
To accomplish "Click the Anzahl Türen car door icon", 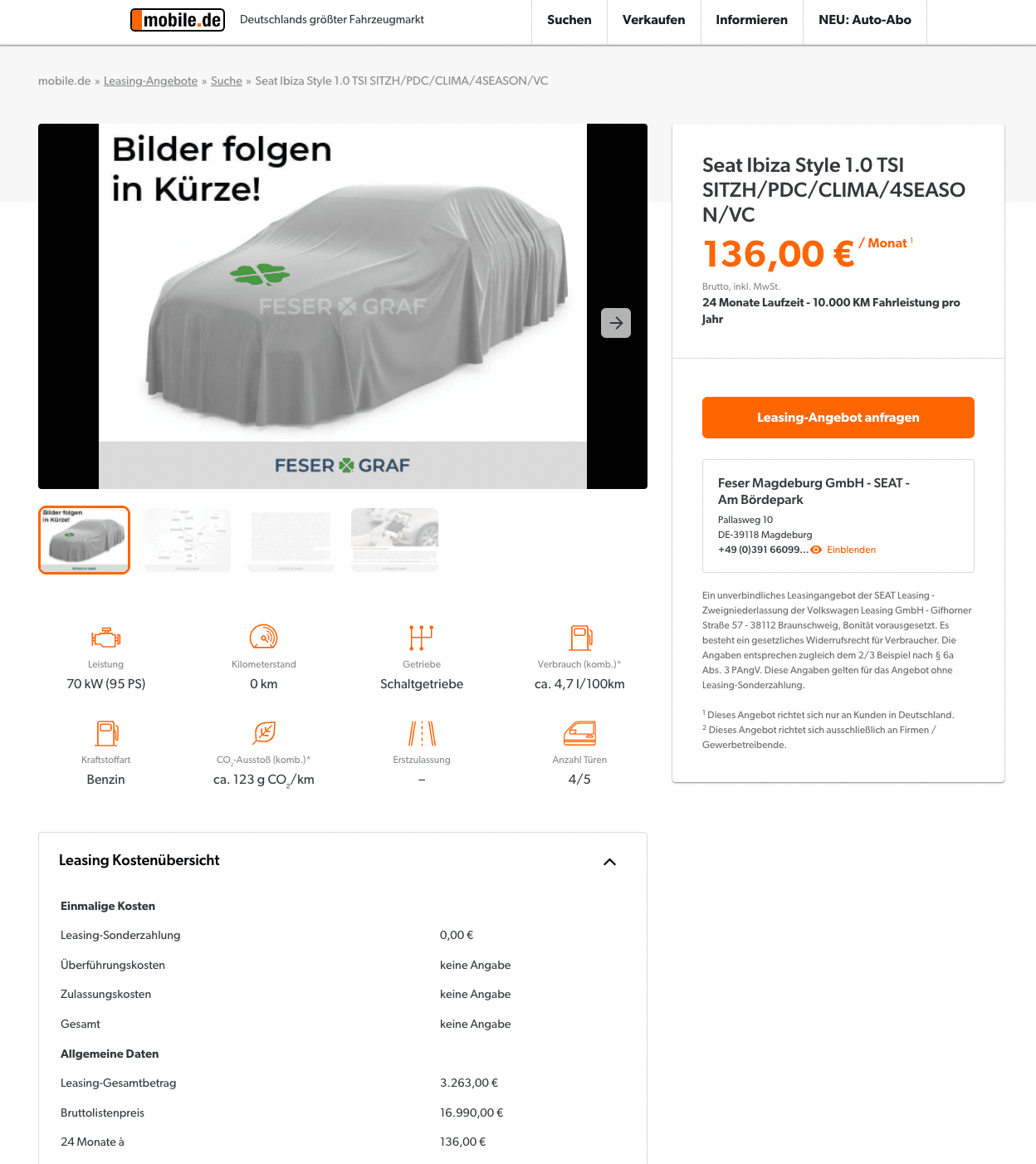I will click(x=580, y=733).
